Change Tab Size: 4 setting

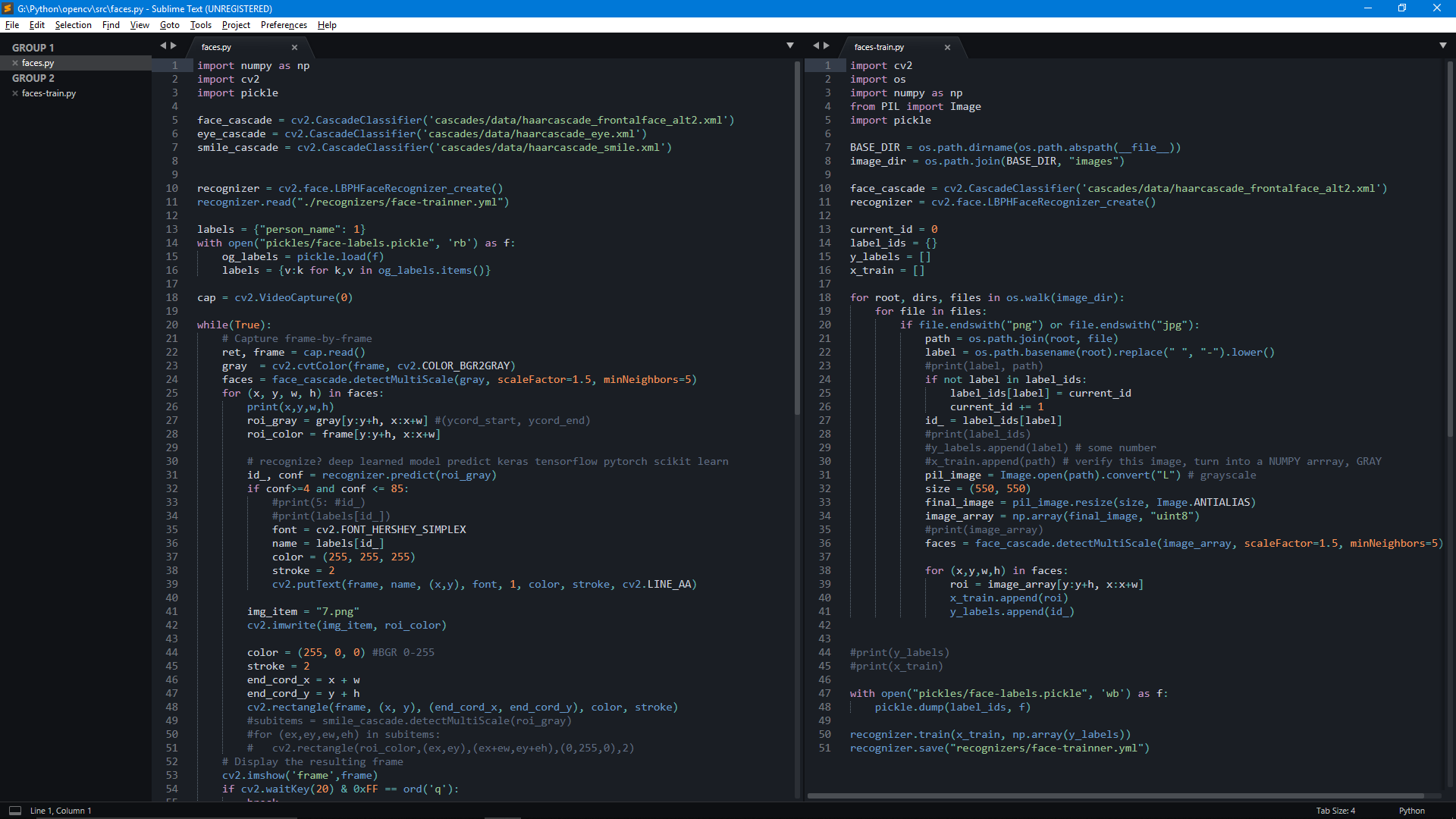pyautogui.click(x=1335, y=811)
